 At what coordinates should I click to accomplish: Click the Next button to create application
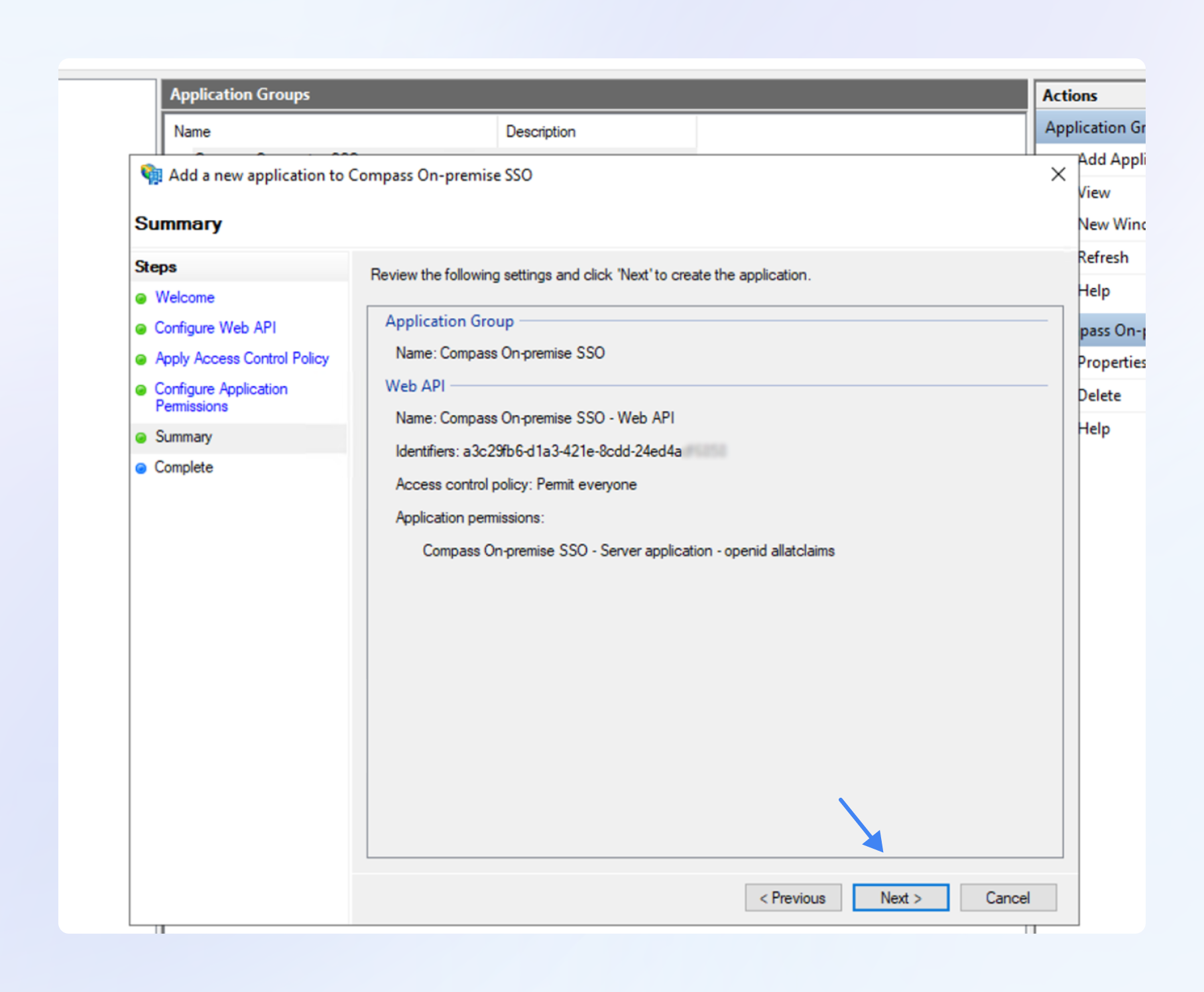[x=900, y=898]
